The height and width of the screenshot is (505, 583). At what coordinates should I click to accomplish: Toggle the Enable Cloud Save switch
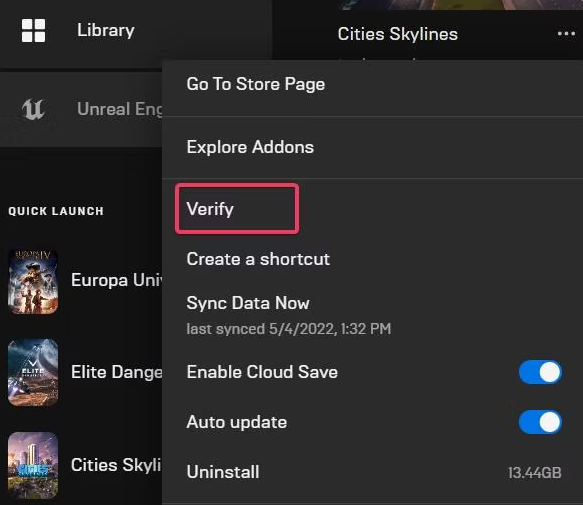(x=540, y=372)
